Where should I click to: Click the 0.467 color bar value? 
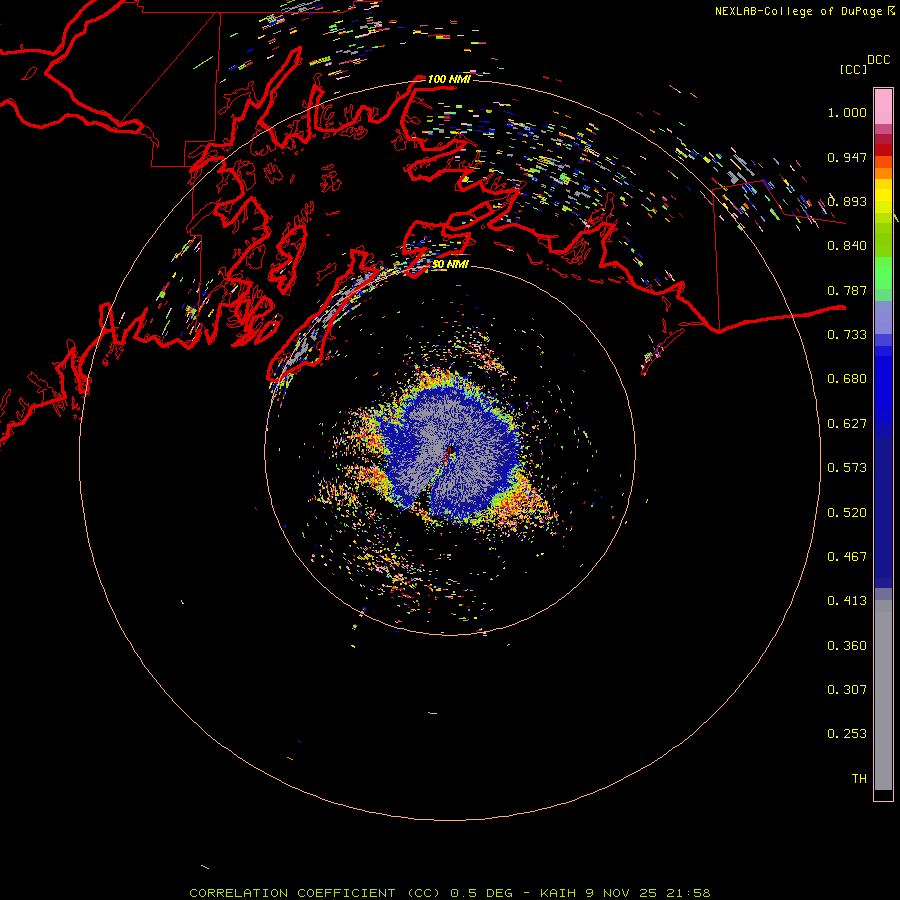[847, 557]
